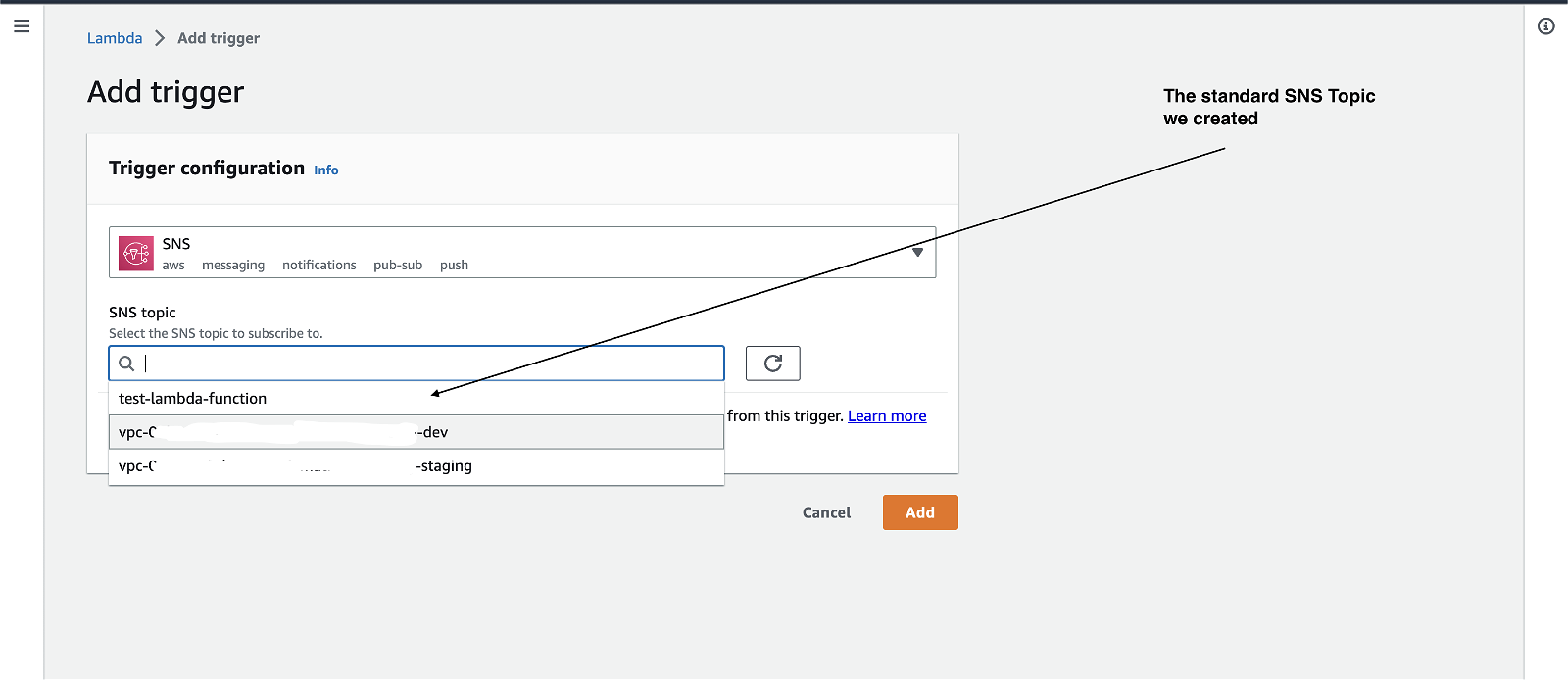
Task: Click the orange Add button
Action: [919, 512]
